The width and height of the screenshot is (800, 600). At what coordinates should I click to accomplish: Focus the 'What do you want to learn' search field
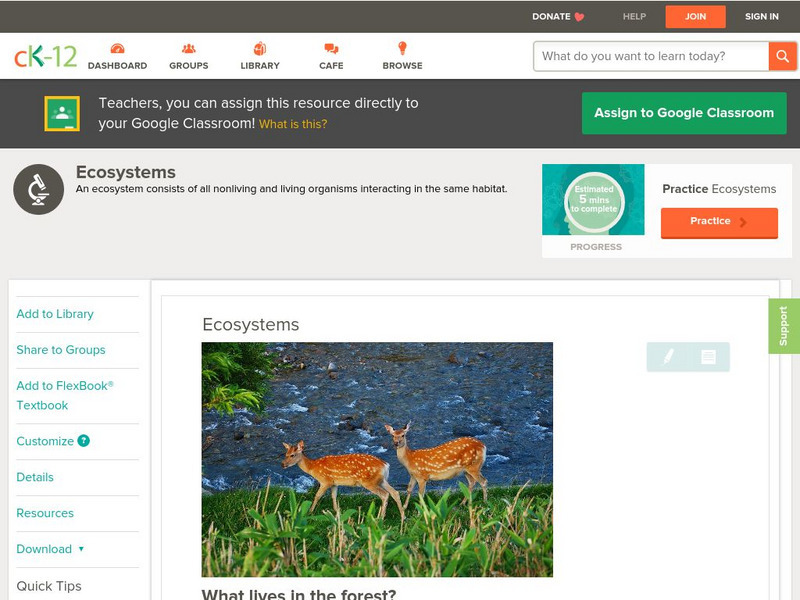click(x=651, y=56)
